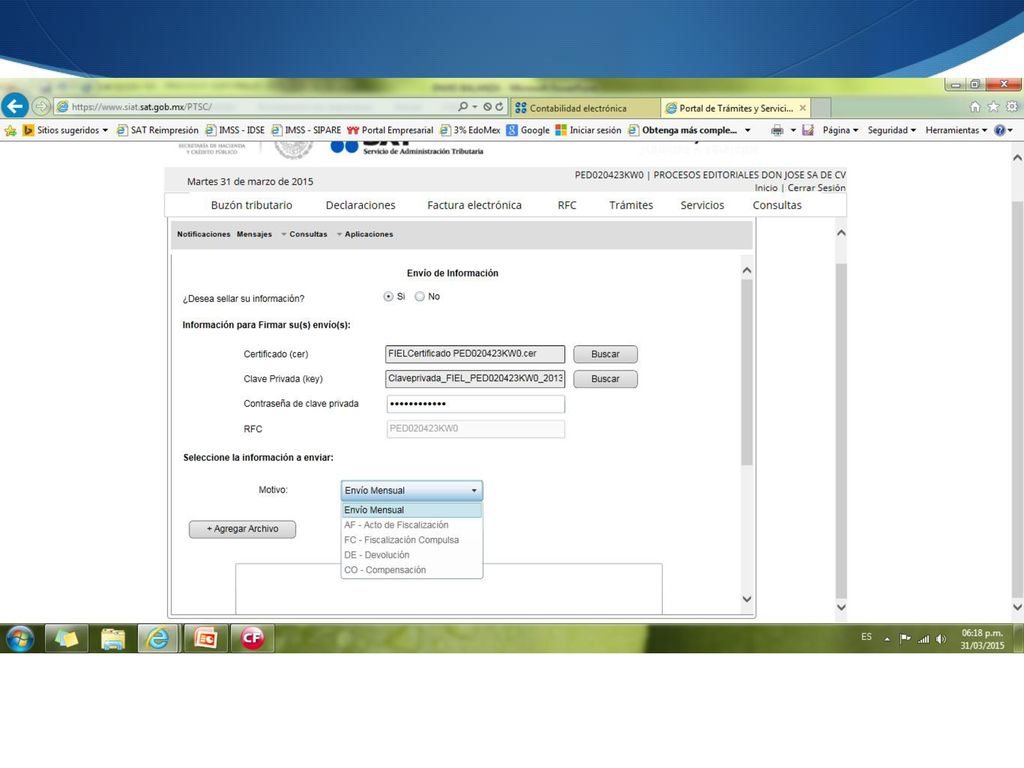
Task: Click the Inicio link
Action: [x=766, y=188]
